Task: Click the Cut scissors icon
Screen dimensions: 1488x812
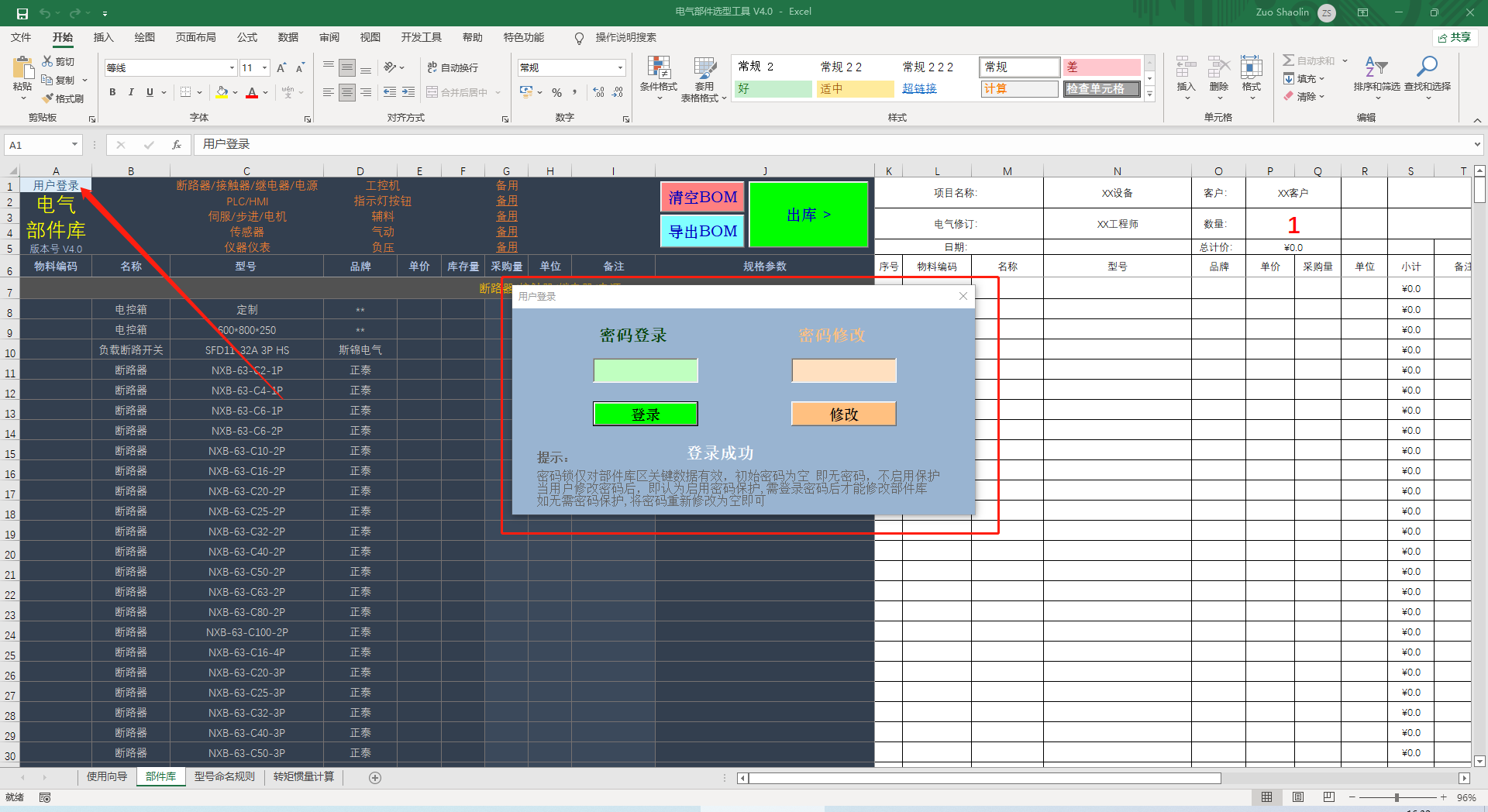Action: 48,61
